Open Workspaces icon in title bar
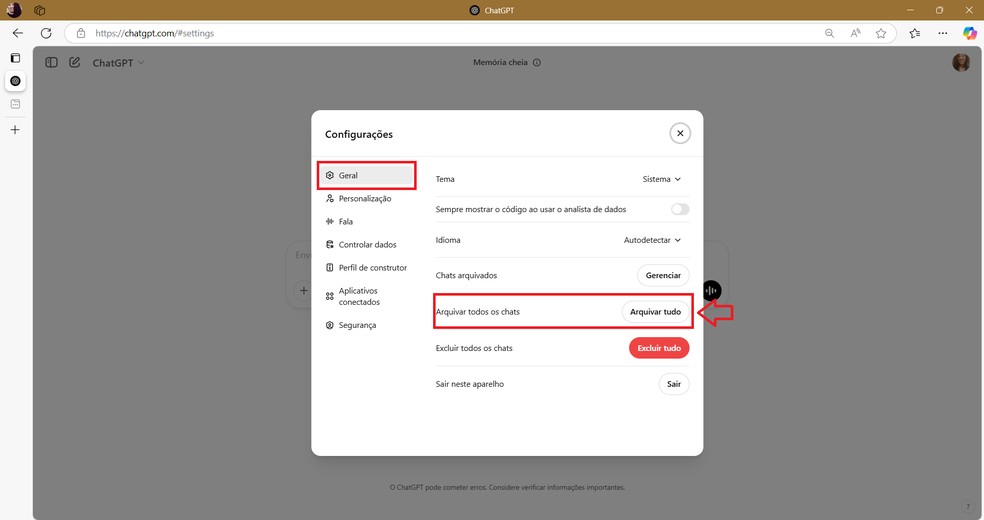 coord(40,10)
